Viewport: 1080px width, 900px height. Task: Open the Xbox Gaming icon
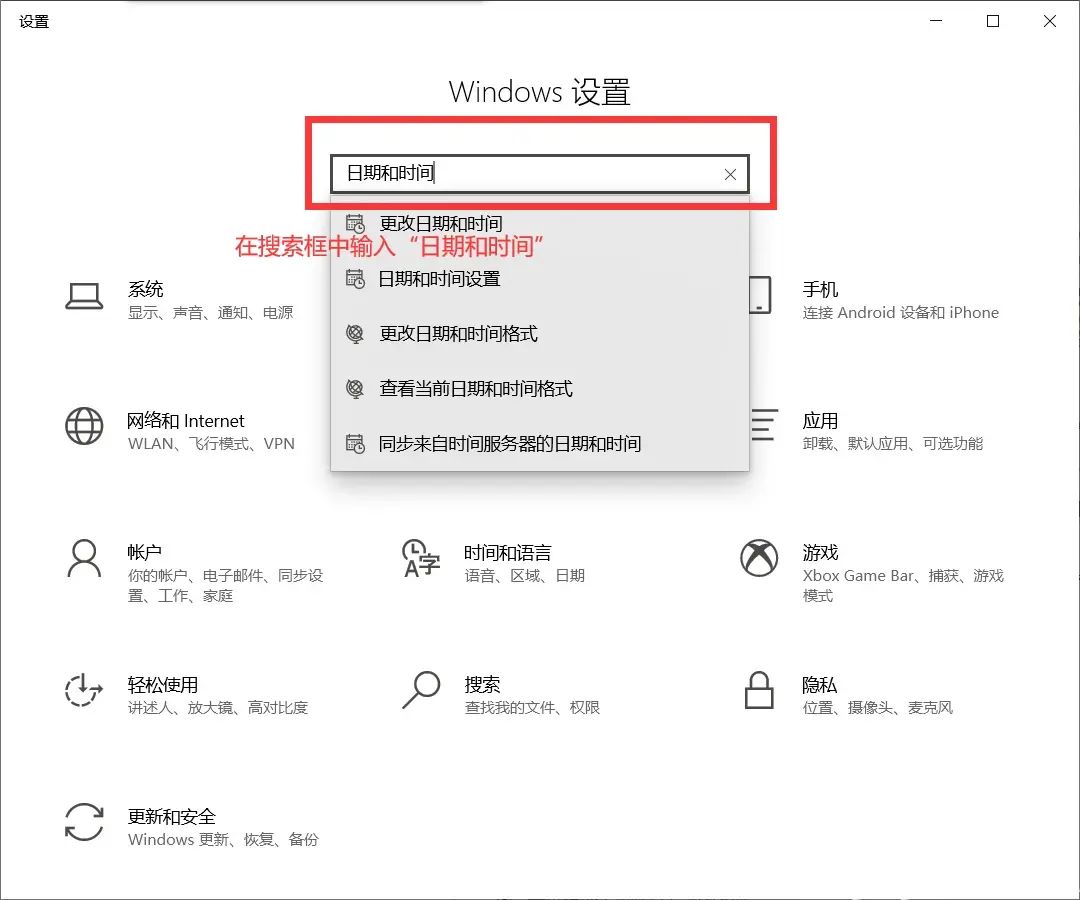pos(759,558)
